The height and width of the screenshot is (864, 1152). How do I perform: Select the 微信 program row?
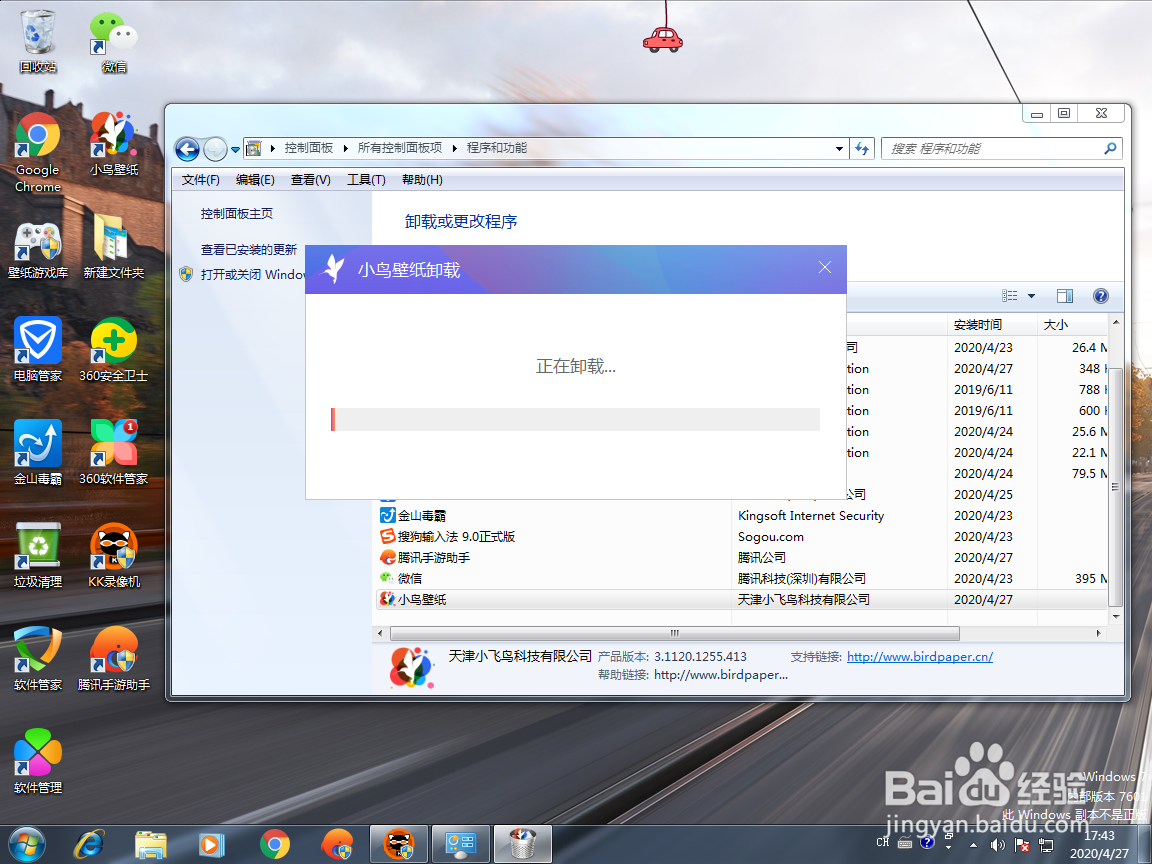tap(742, 579)
